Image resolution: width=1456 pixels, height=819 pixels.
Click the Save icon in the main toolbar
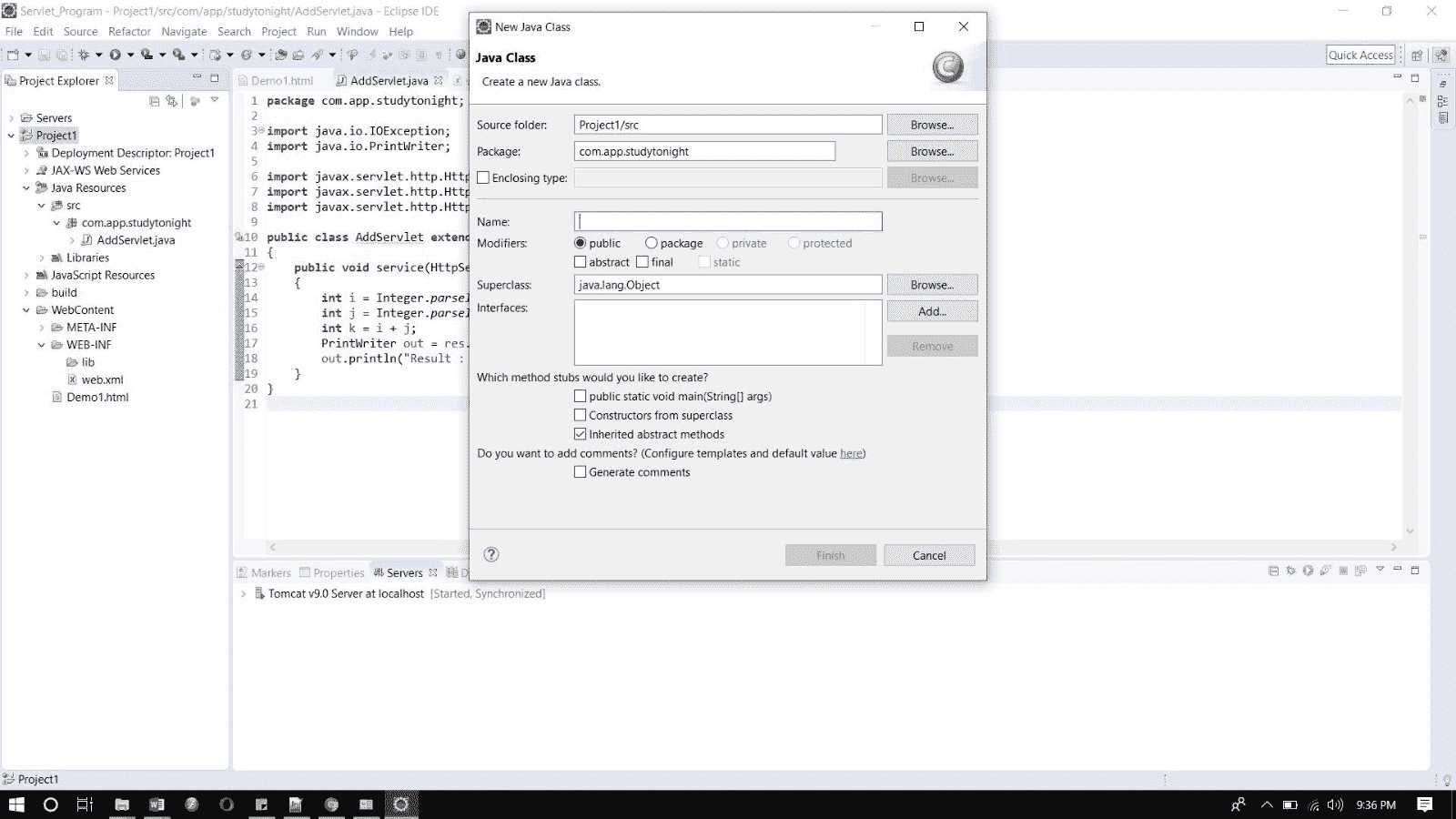tap(45, 56)
